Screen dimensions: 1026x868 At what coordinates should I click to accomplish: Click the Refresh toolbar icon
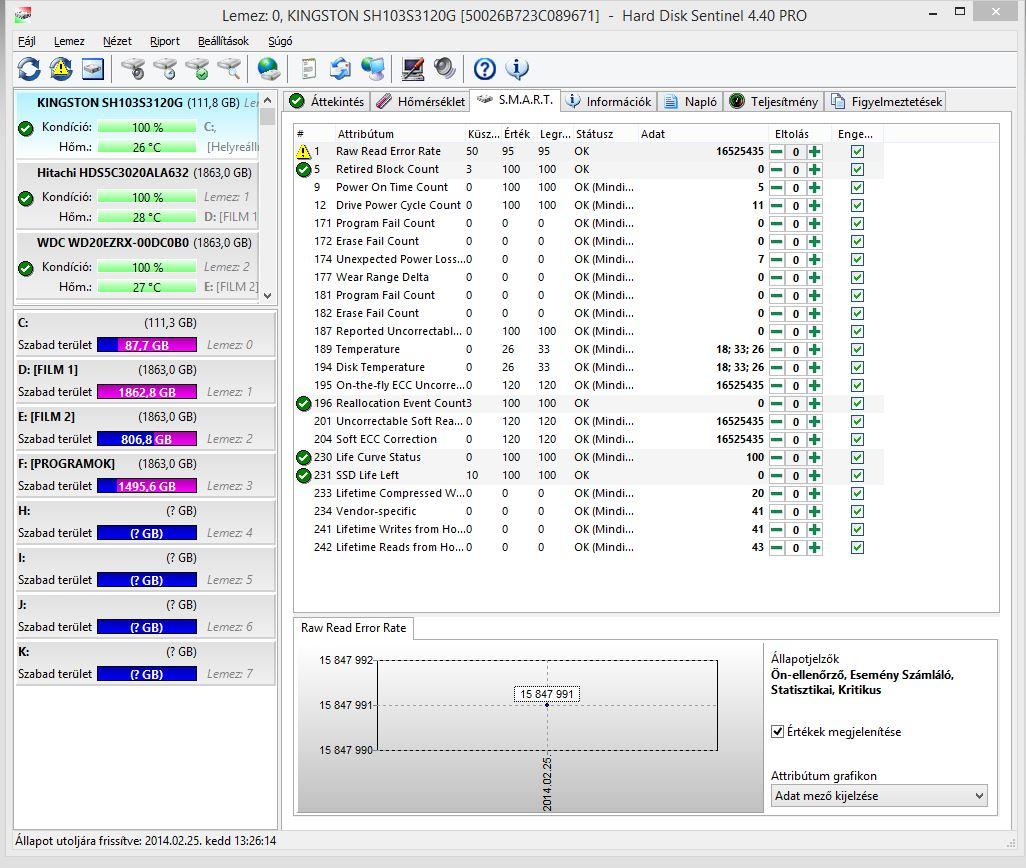pyautogui.click(x=29, y=69)
